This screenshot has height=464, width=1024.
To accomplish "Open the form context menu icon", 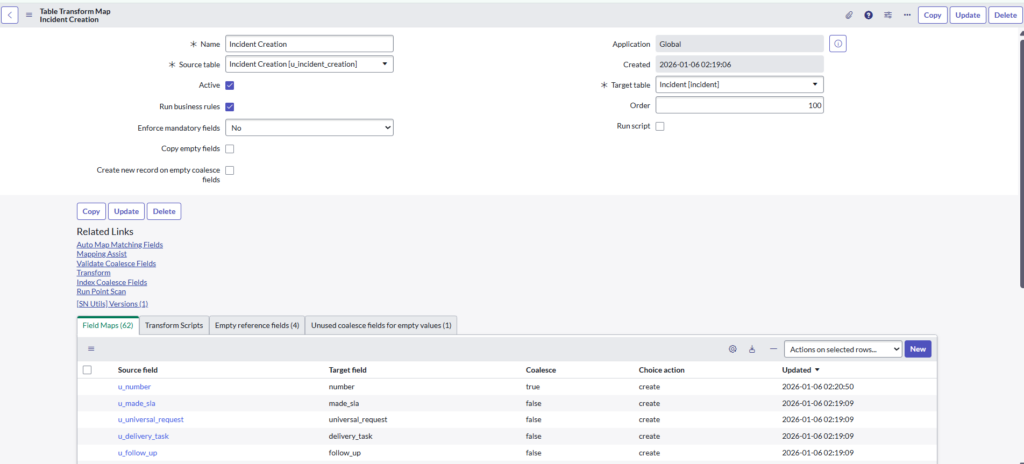I will [x=29, y=15].
